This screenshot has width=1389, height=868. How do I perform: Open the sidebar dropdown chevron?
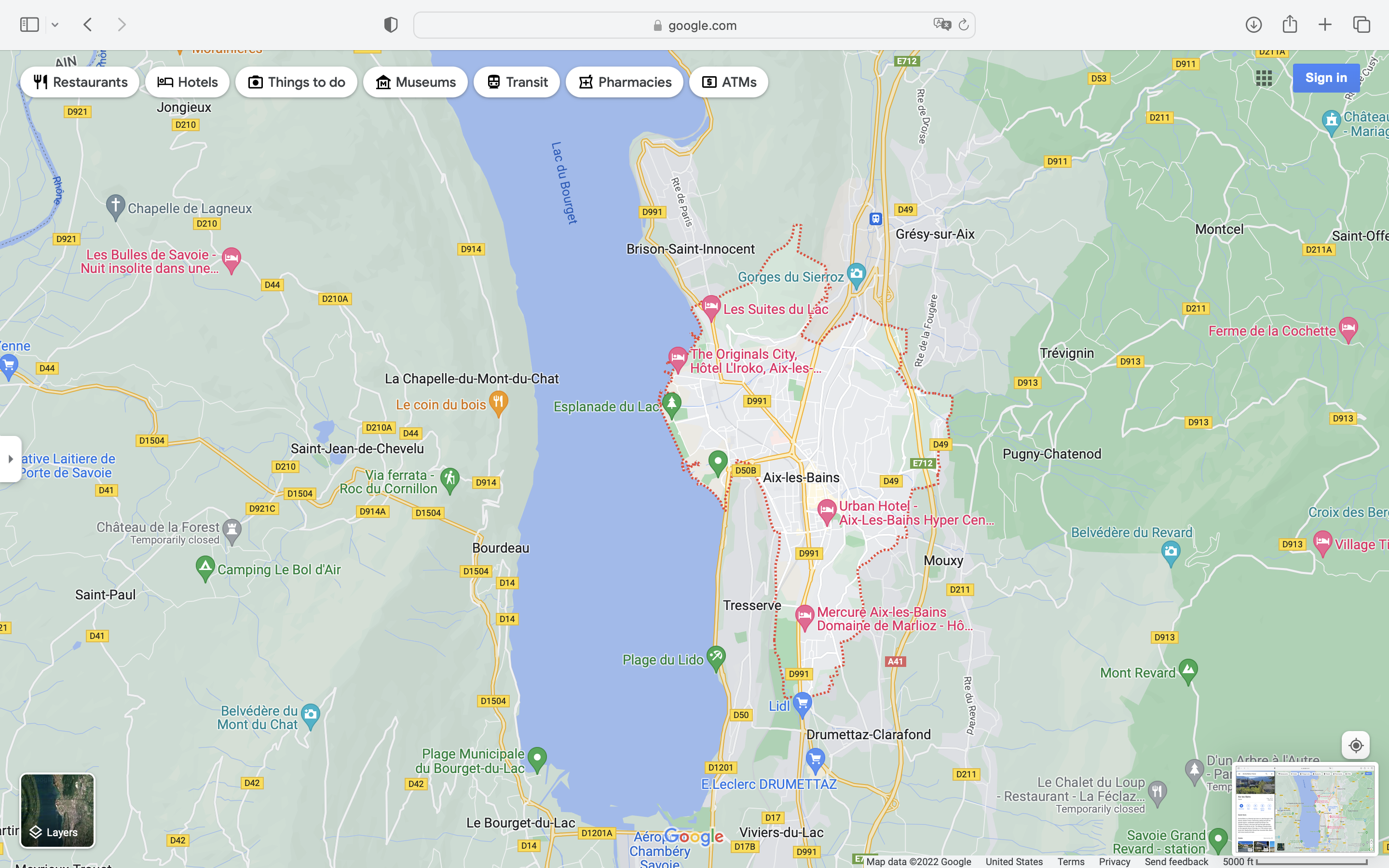[x=55, y=25]
